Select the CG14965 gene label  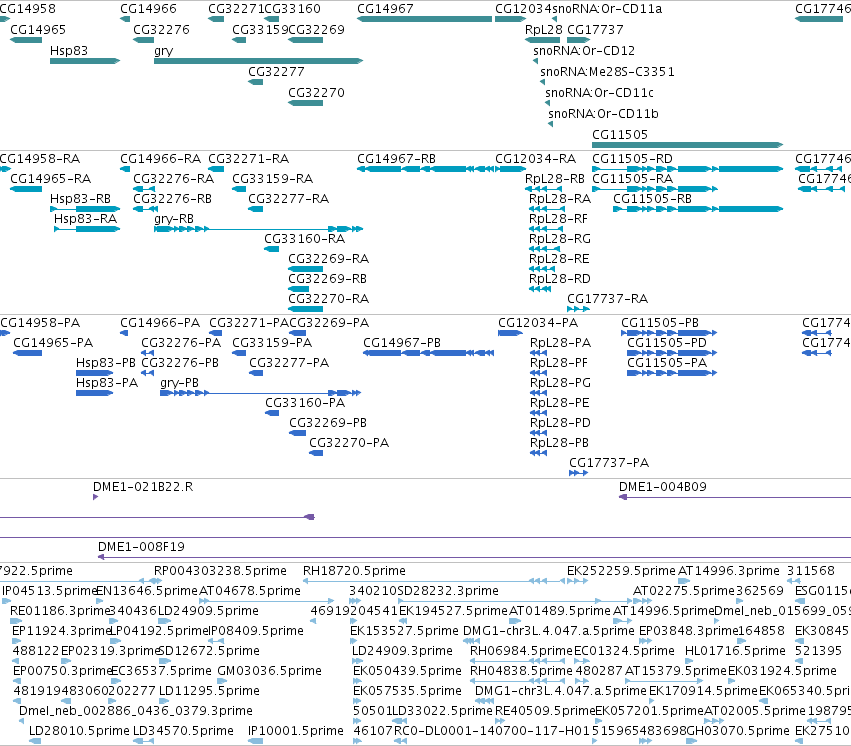pos(38,30)
